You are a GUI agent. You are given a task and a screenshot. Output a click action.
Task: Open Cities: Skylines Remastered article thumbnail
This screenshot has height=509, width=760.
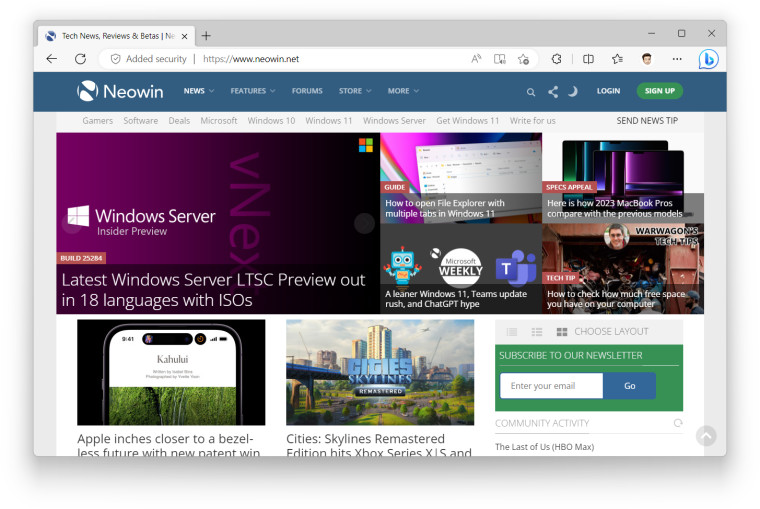point(380,372)
